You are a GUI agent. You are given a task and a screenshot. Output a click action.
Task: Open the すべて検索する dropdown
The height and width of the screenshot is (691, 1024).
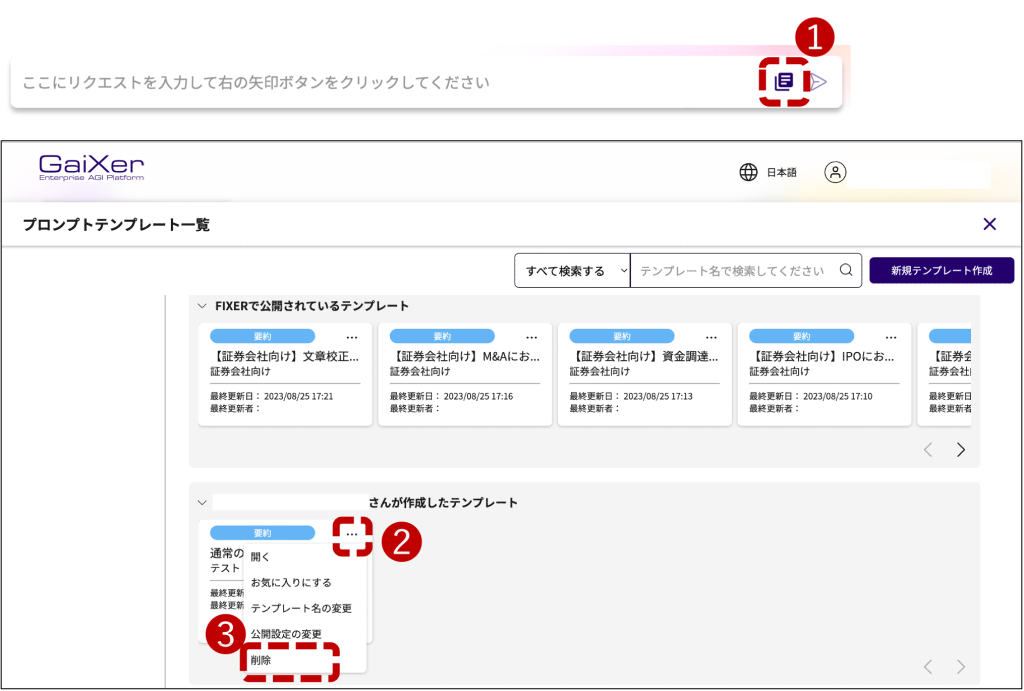click(572, 271)
